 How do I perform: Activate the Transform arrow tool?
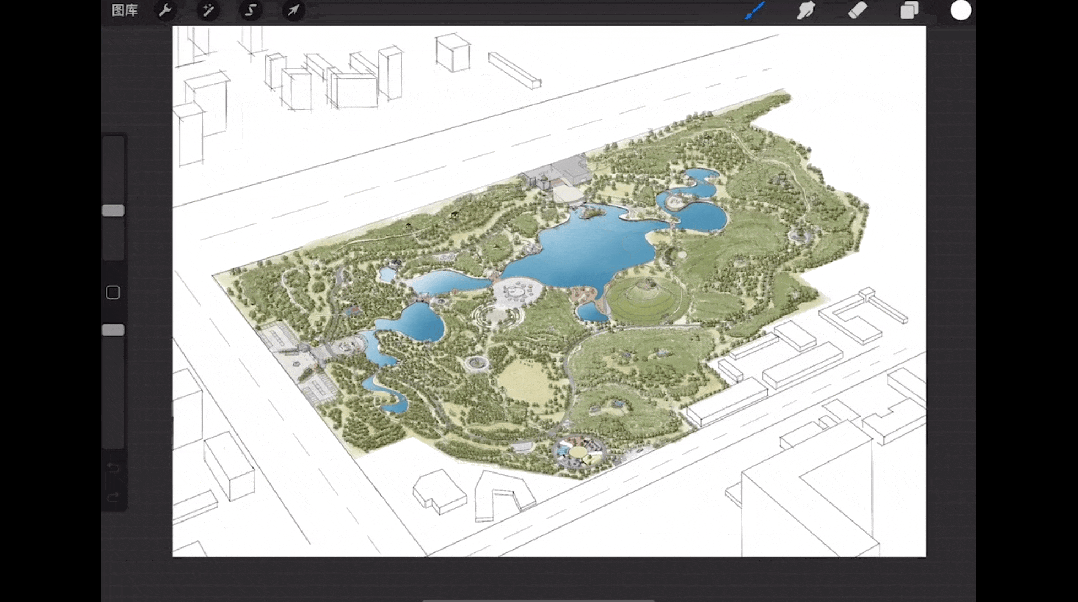(293, 11)
